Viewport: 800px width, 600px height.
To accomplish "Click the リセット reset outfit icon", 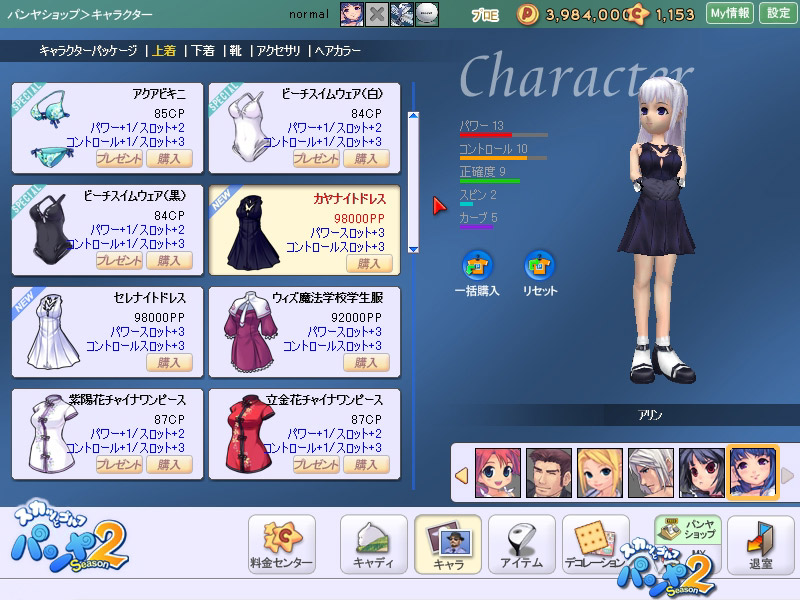I will pyautogui.click(x=539, y=267).
